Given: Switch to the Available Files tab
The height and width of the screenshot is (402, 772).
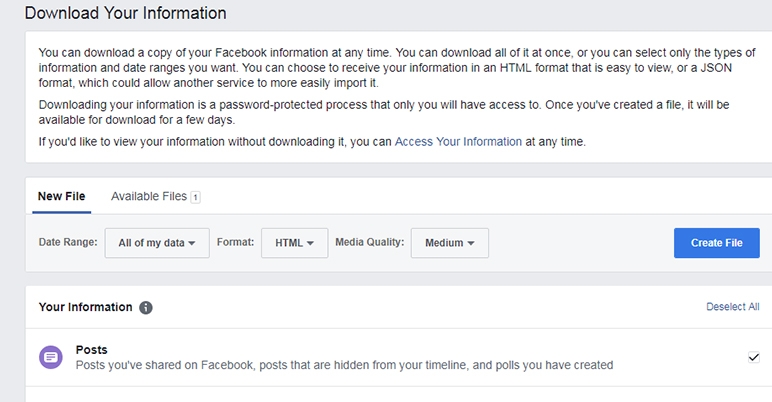Looking at the screenshot, I should pyautogui.click(x=156, y=196).
